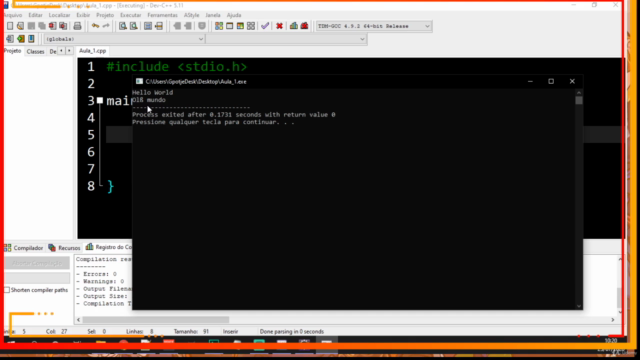Select the Aula_1.cpp editor tab

click(93, 51)
